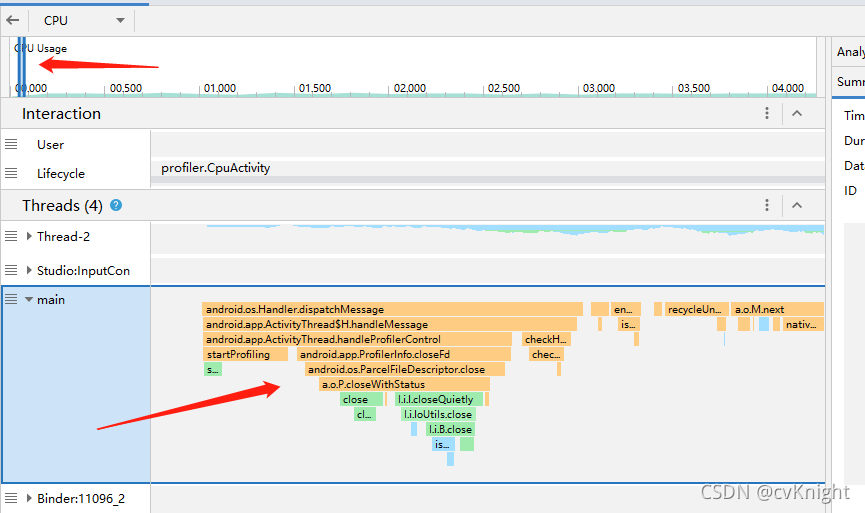Collapse the Interaction section
The height and width of the screenshot is (513, 865).
click(797, 114)
